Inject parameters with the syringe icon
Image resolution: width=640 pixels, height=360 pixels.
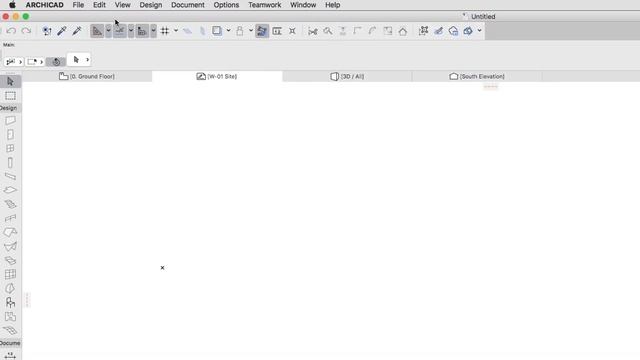point(77,31)
